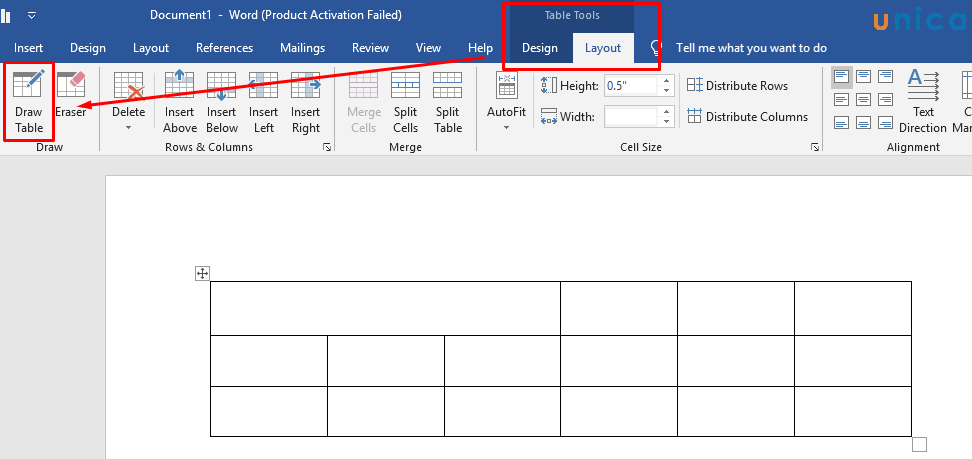The height and width of the screenshot is (459, 972).
Task: Click Distribute Columns button
Action: pos(747,117)
